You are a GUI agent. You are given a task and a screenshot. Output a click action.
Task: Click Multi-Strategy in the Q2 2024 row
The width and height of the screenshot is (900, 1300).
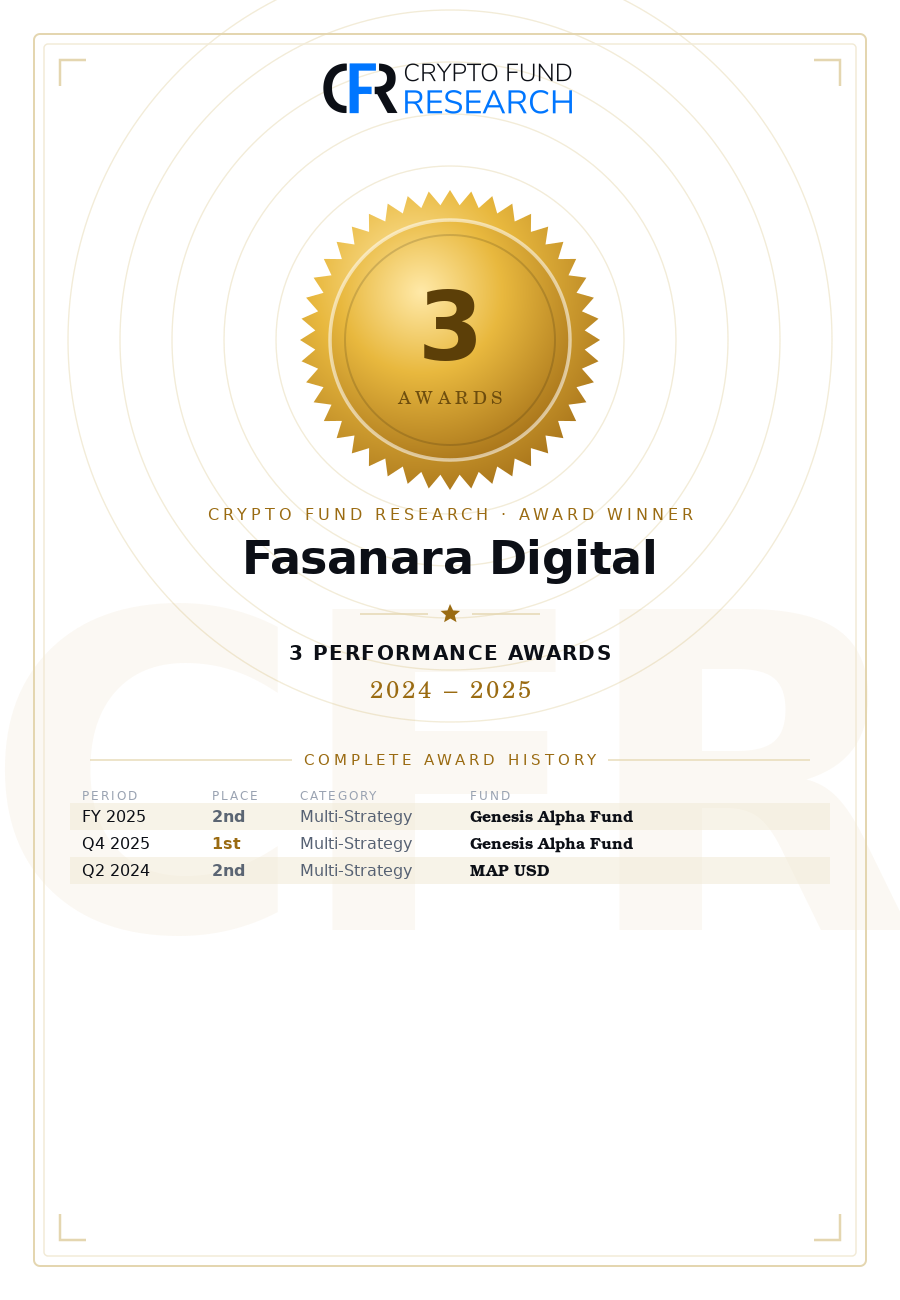356,871
